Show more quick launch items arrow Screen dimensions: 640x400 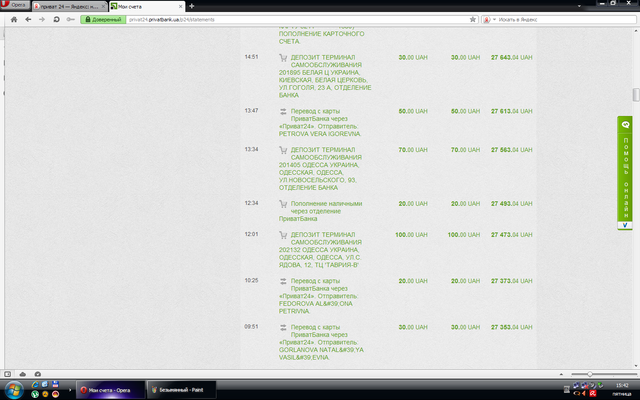click(x=70, y=390)
